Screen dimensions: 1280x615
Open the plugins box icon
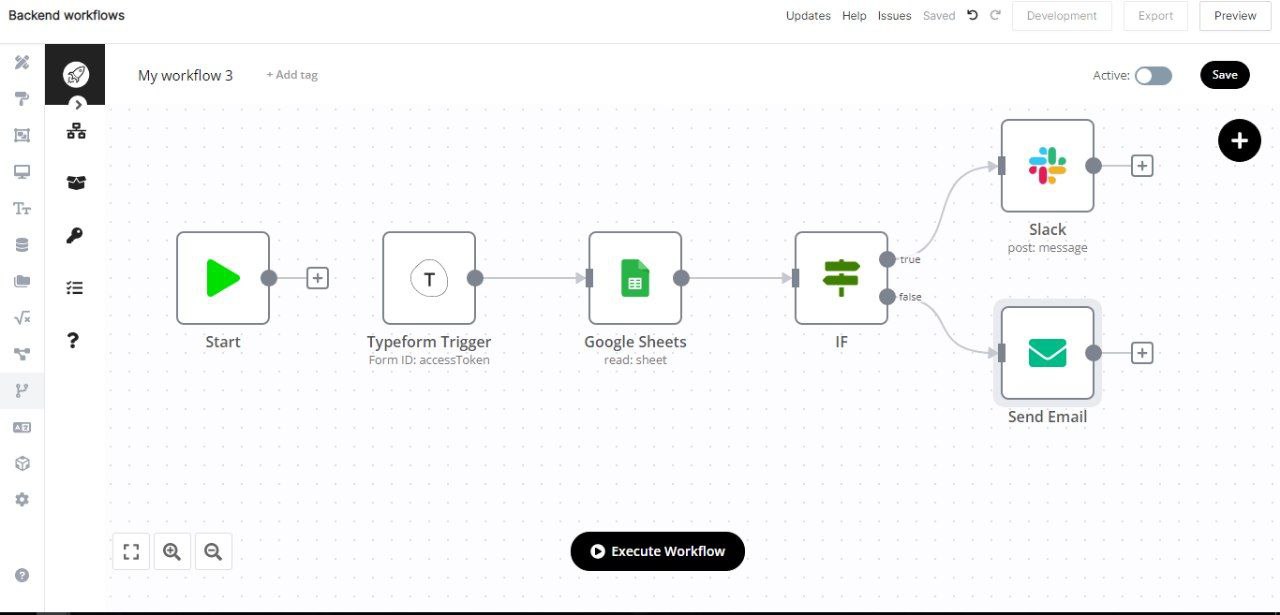pyautogui.click(x=22, y=462)
